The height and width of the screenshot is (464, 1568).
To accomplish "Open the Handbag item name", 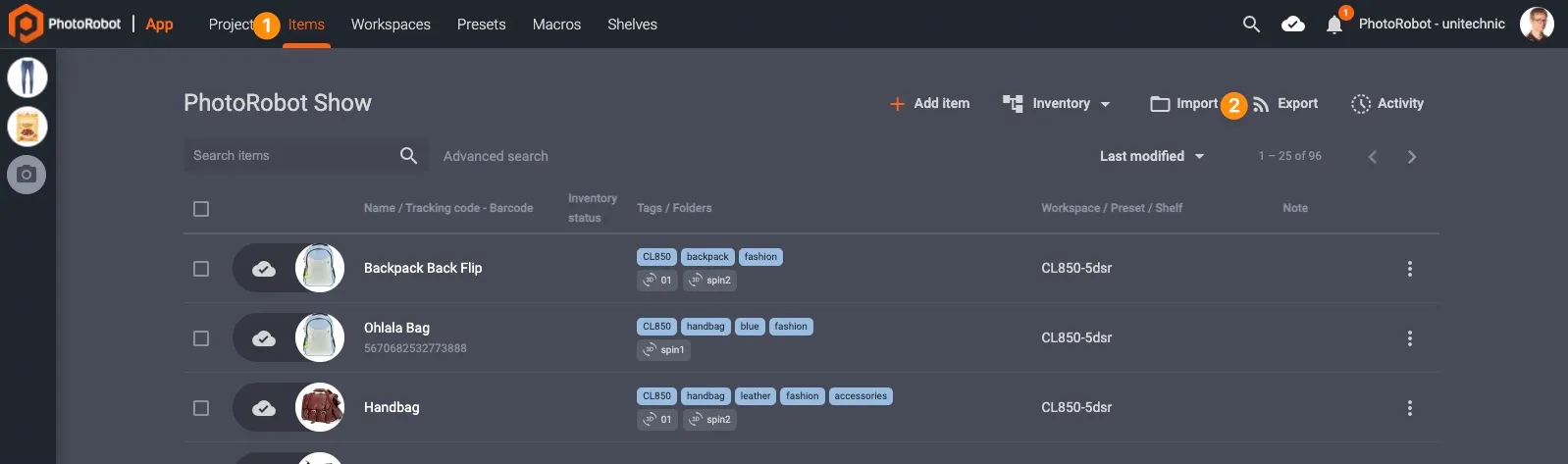I will pos(392,407).
